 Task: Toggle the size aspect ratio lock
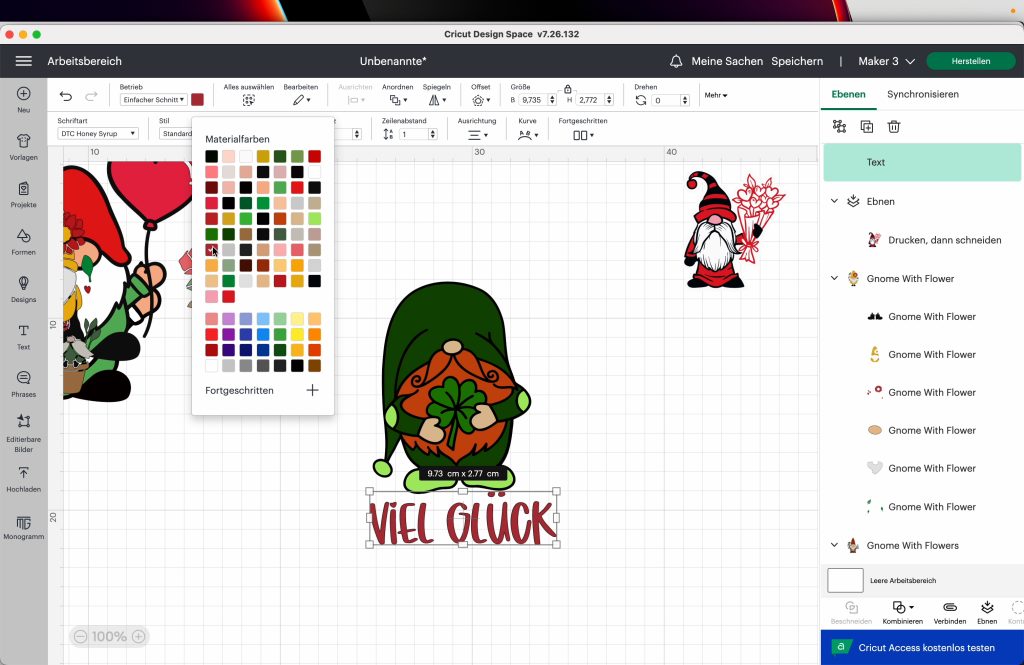(568, 89)
